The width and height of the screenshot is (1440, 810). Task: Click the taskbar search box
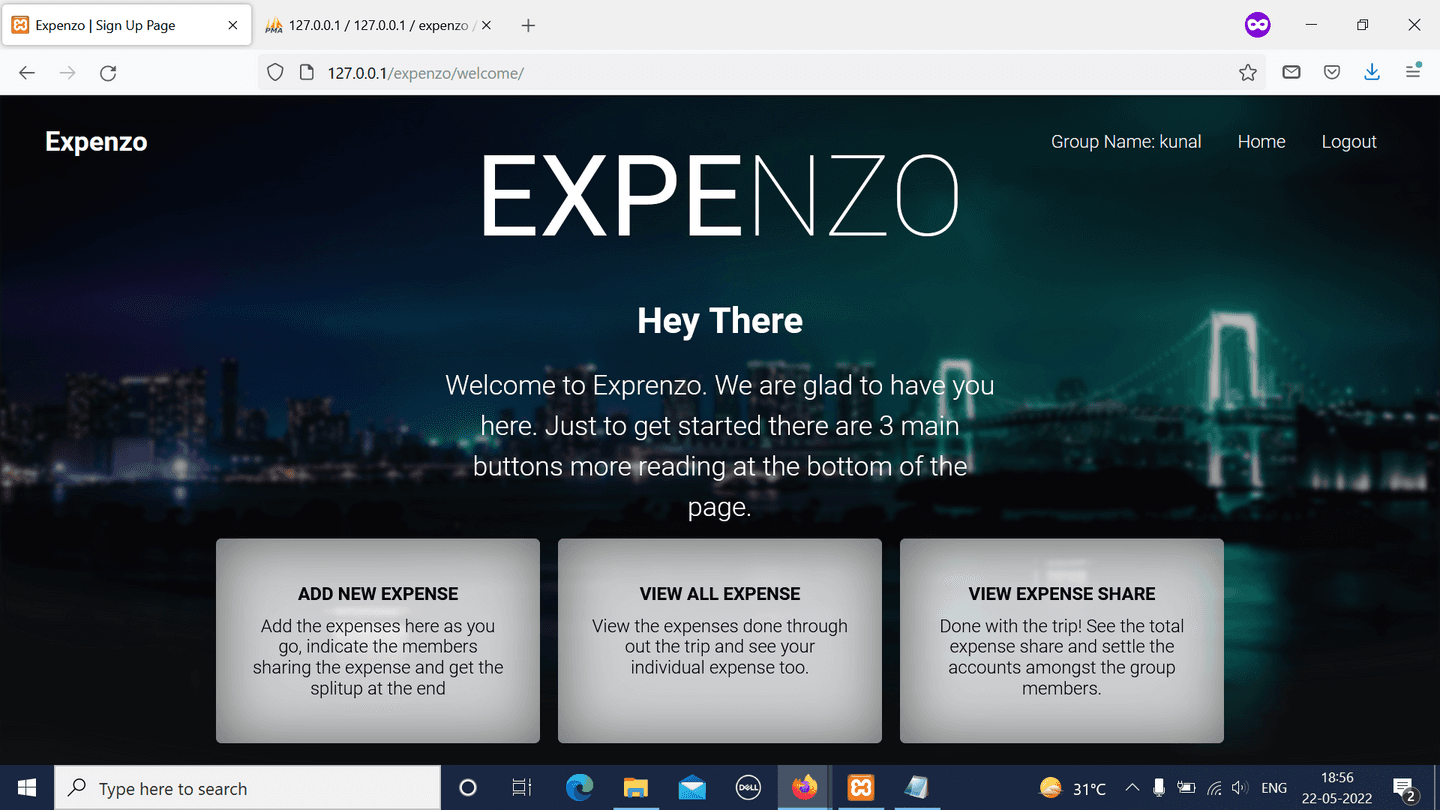(x=247, y=788)
